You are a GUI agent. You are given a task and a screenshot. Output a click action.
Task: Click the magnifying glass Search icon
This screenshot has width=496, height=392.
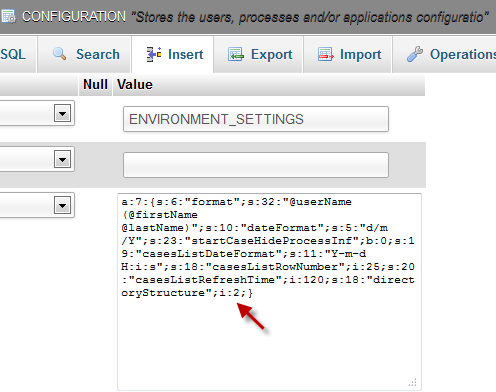pyautogui.click(x=59, y=54)
